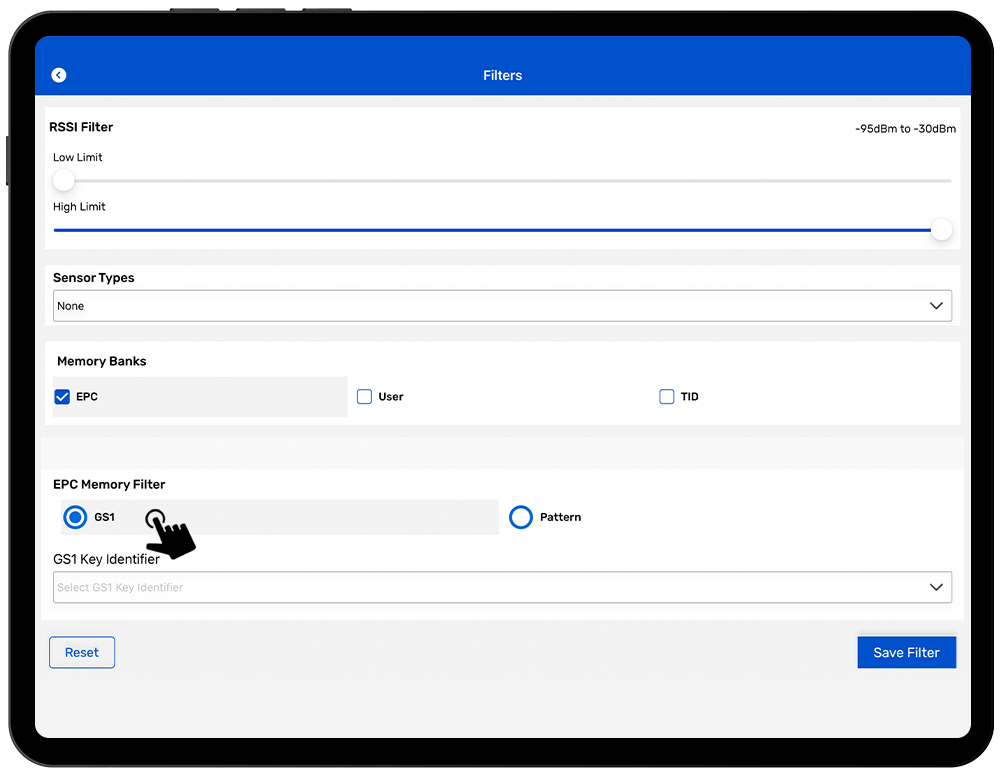Click the Pattern option label
Screen dimensions: 1000x774
[x=560, y=517]
